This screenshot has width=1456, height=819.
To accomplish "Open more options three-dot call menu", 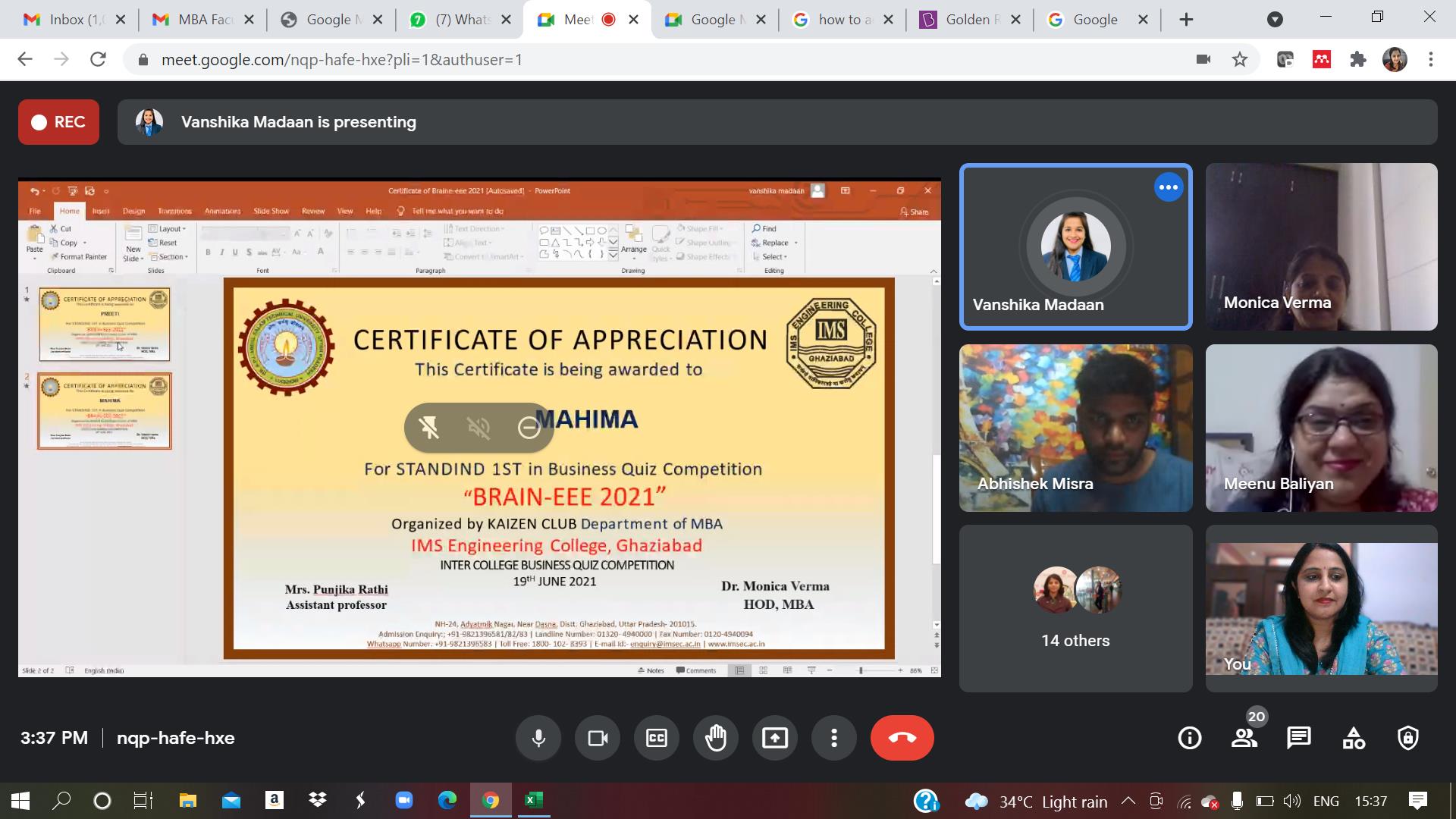I will click(833, 738).
